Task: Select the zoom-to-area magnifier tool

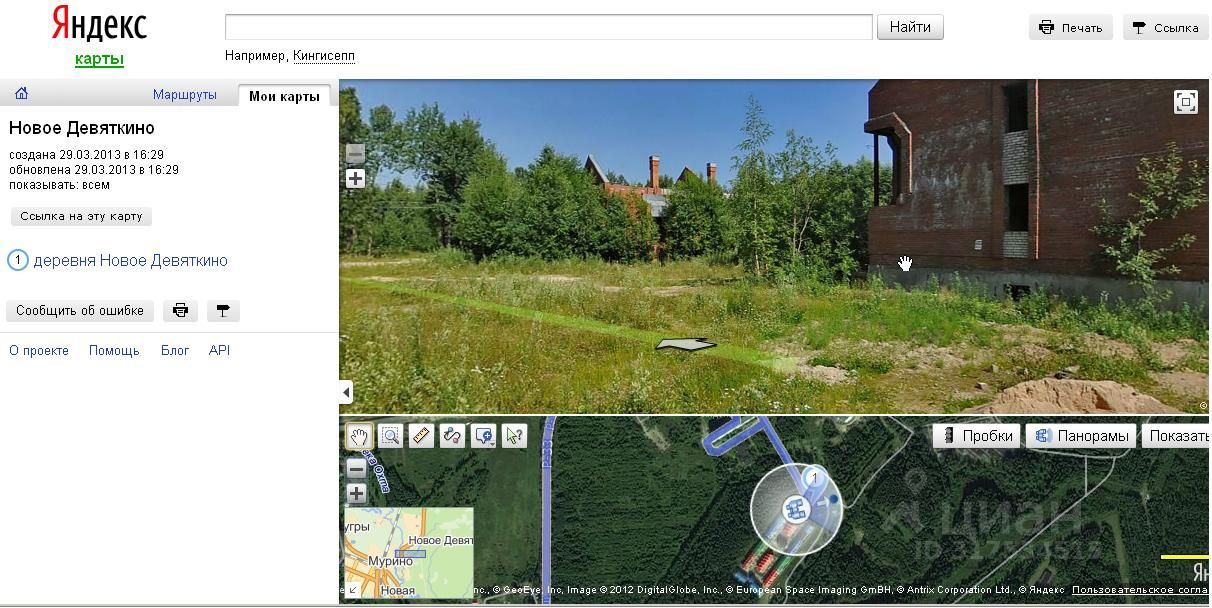Action: click(x=390, y=435)
